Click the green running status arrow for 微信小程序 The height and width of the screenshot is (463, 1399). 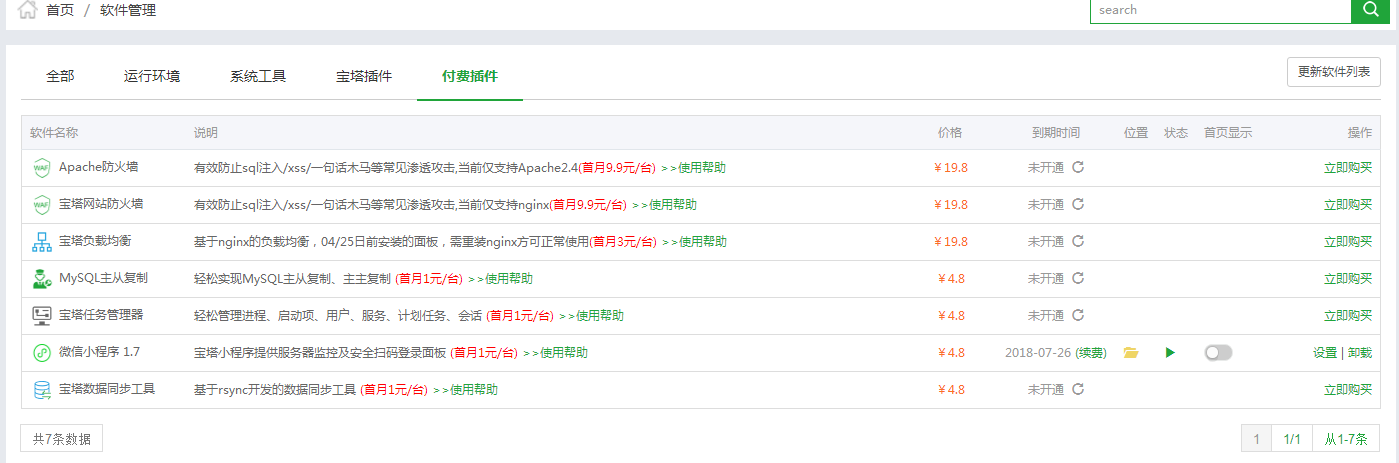[x=1170, y=352]
